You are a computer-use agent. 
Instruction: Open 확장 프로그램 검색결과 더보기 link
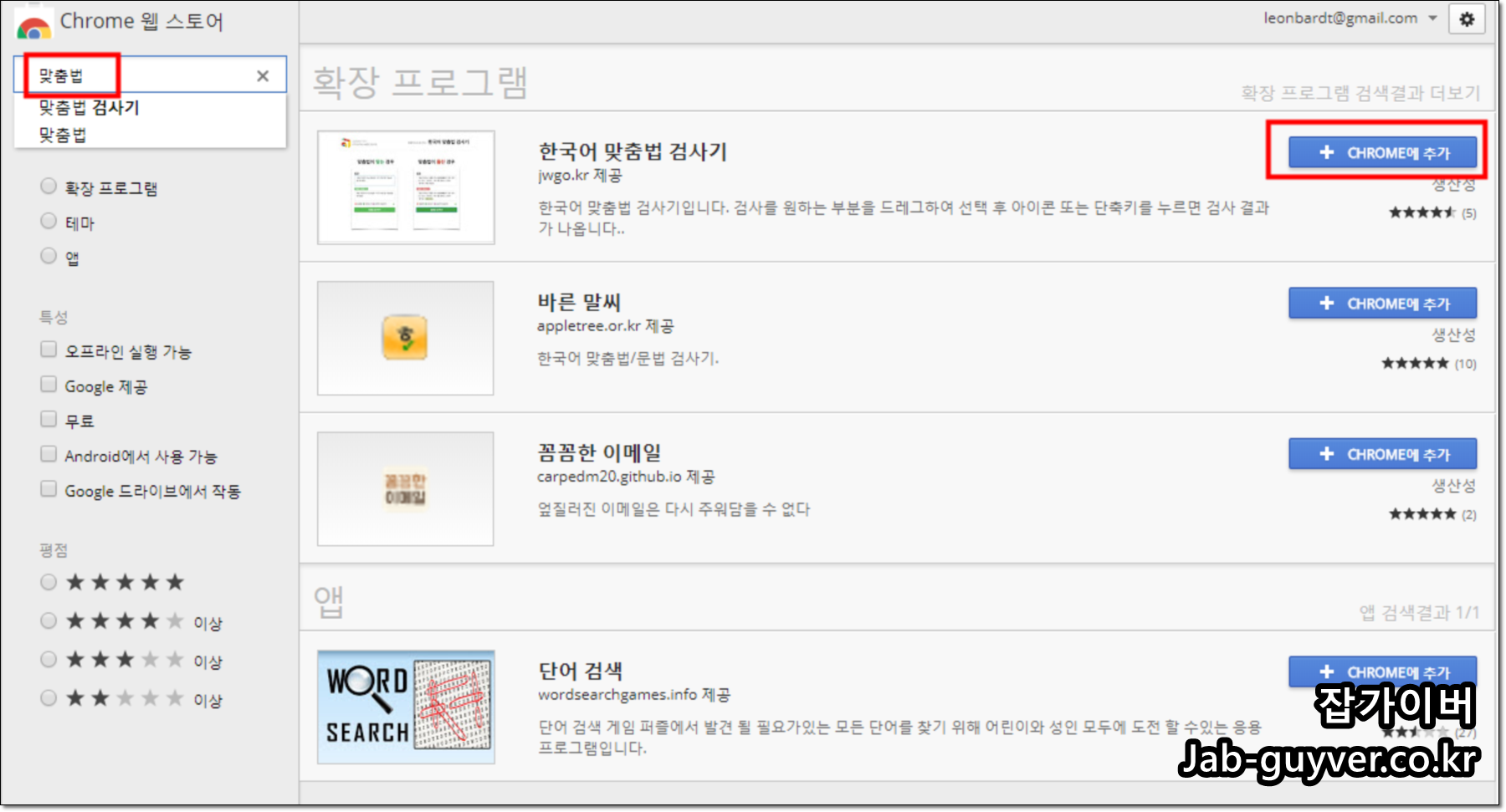pos(1360,93)
